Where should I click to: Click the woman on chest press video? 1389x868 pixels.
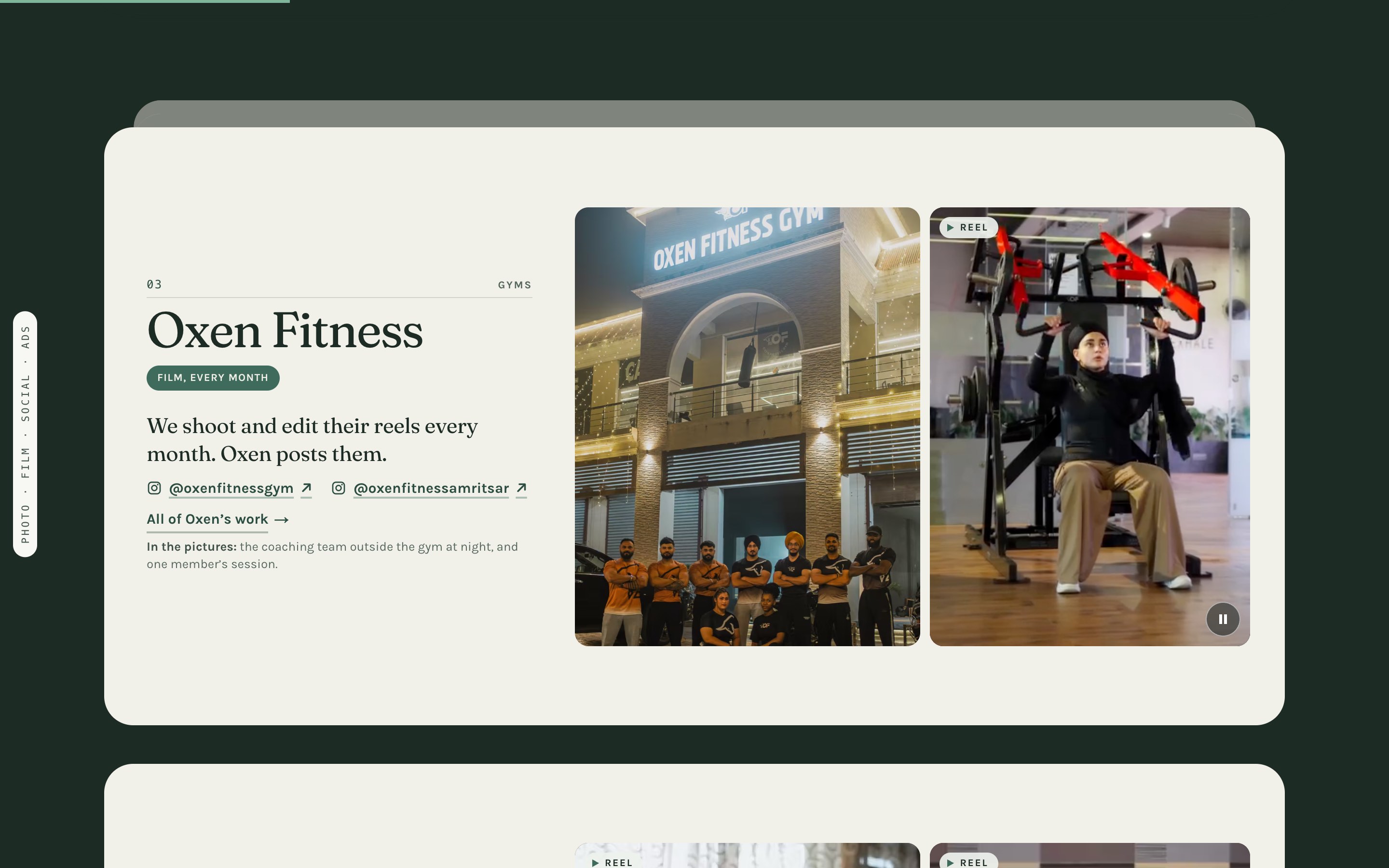point(1089,427)
